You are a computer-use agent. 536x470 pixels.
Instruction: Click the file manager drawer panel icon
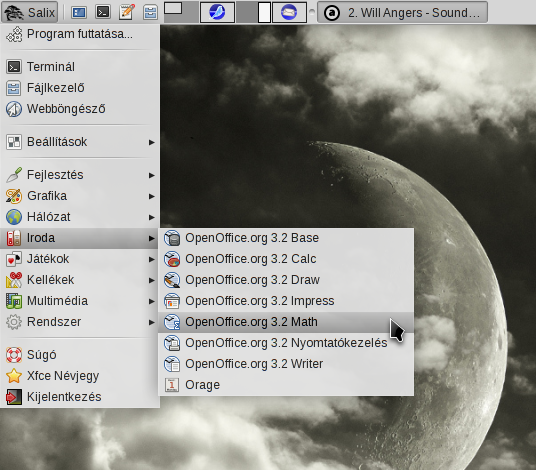click(x=150, y=12)
